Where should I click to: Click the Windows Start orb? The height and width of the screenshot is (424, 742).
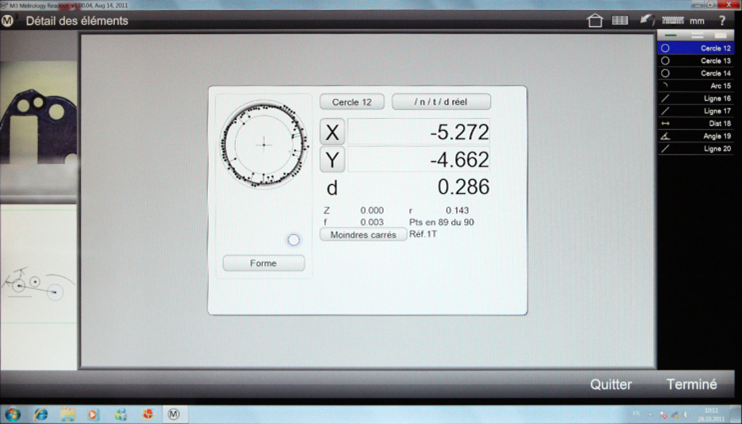[13, 414]
